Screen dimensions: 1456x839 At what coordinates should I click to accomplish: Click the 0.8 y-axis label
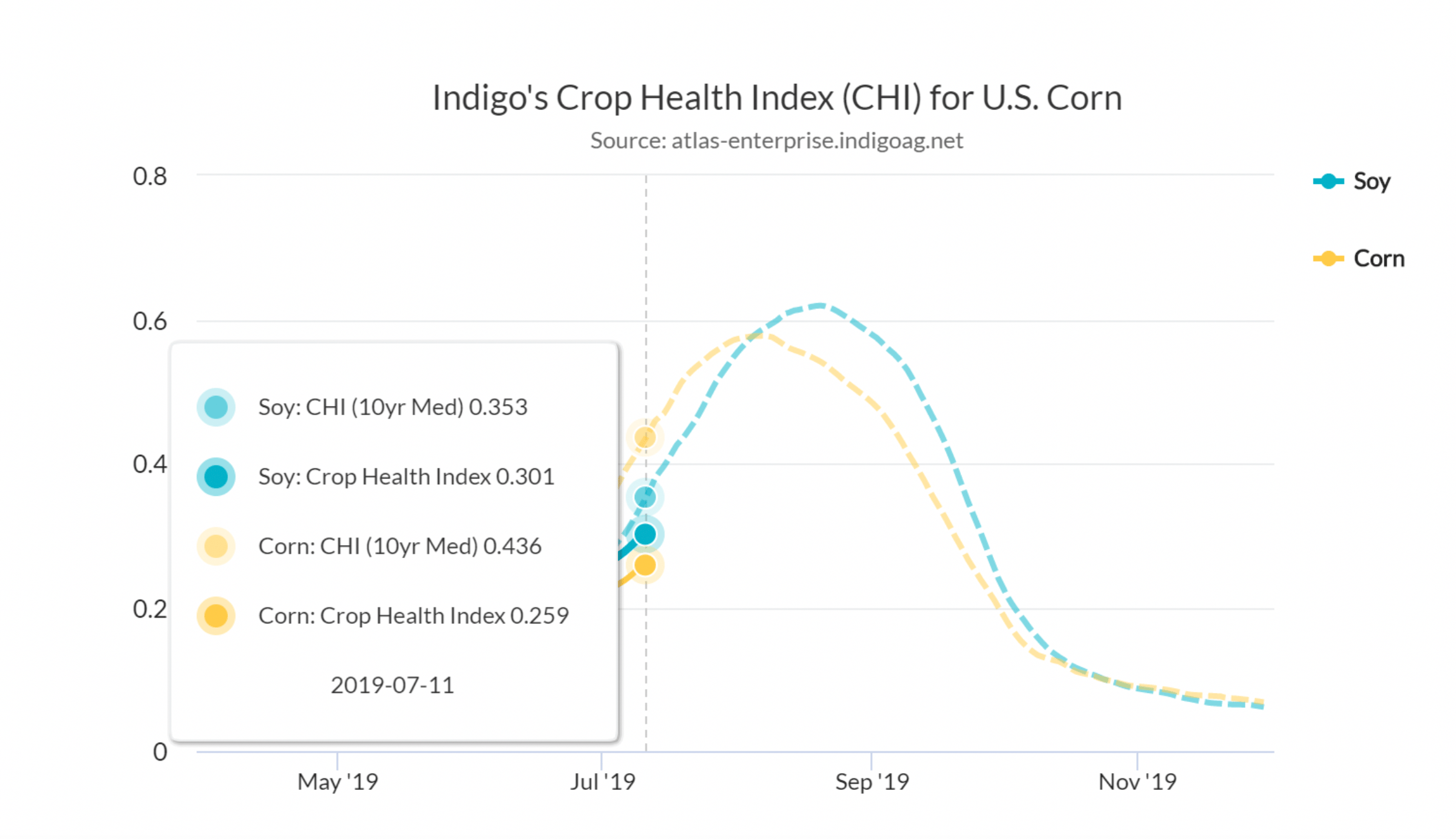150,177
